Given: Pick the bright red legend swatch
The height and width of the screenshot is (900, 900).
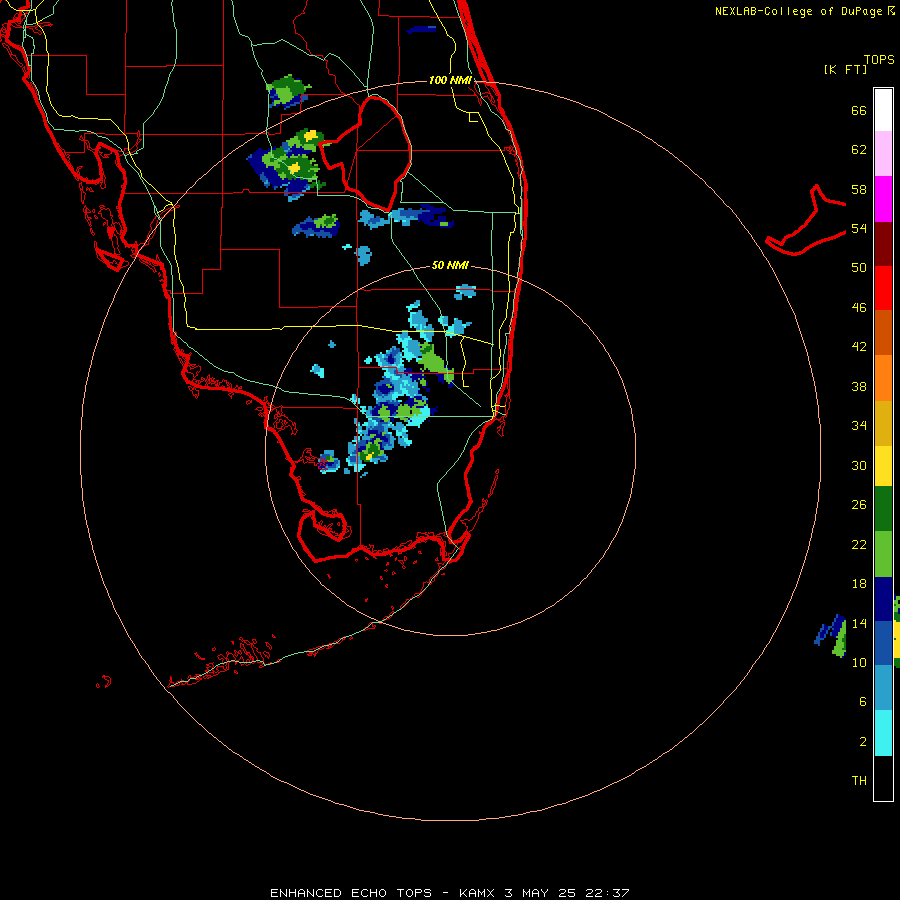Looking at the screenshot, I should click(x=883, y=288).
